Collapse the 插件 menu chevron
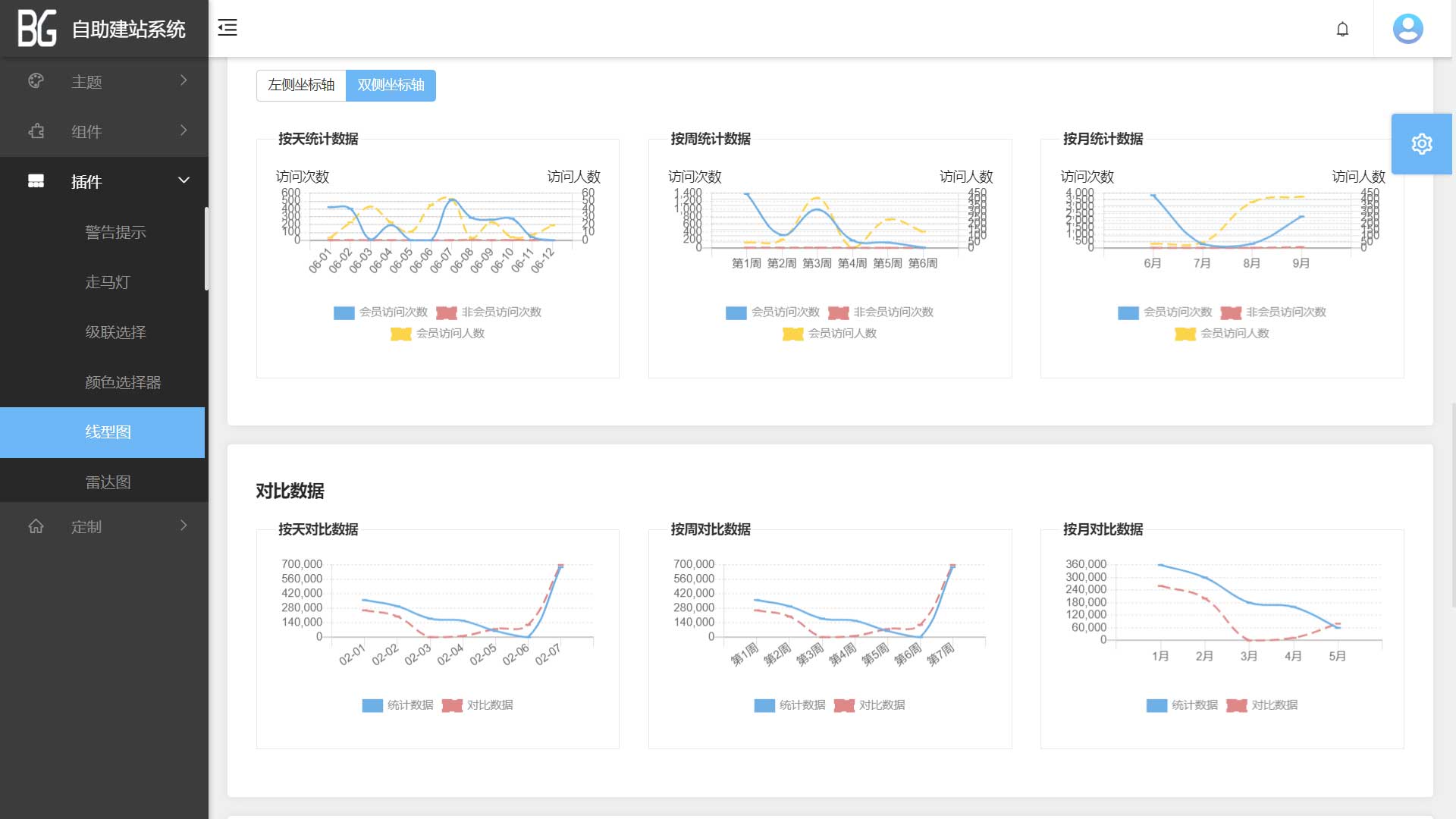1456x819 pixels. click(x=184, y=180)
